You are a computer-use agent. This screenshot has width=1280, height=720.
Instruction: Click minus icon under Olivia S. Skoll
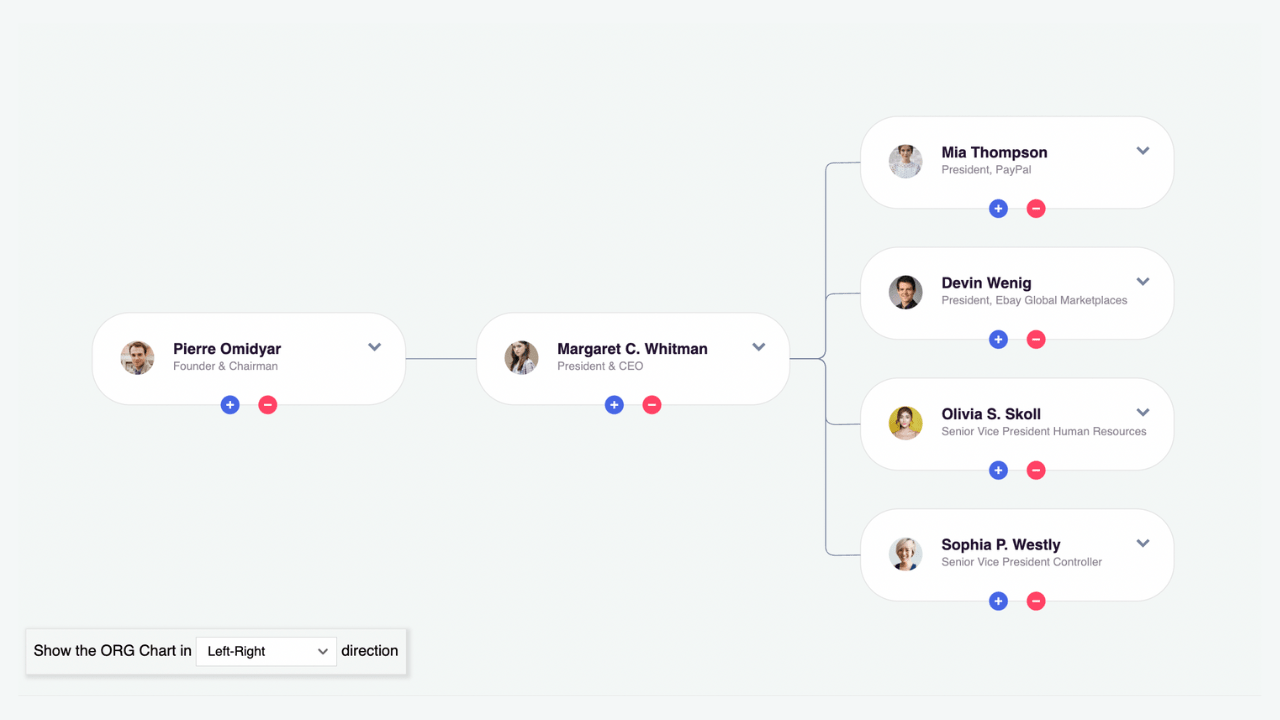coord(1036,471)
